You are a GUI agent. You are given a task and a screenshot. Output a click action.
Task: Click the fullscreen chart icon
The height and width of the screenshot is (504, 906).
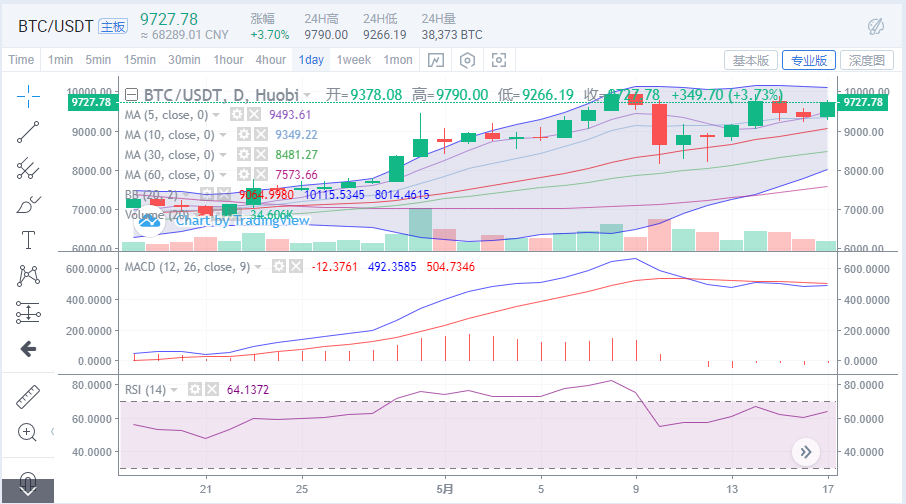coord(499,60)
